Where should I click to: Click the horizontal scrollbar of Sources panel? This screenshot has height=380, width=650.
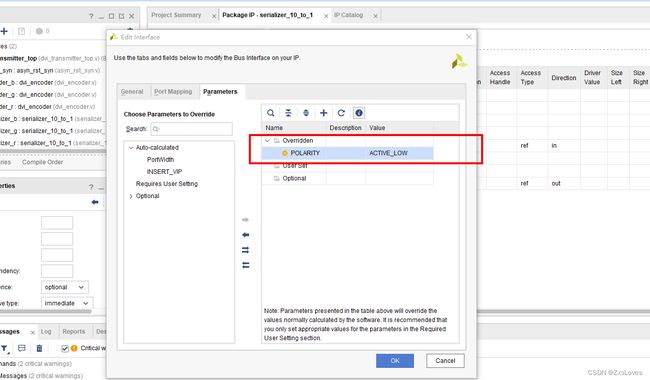pos(53,151)
